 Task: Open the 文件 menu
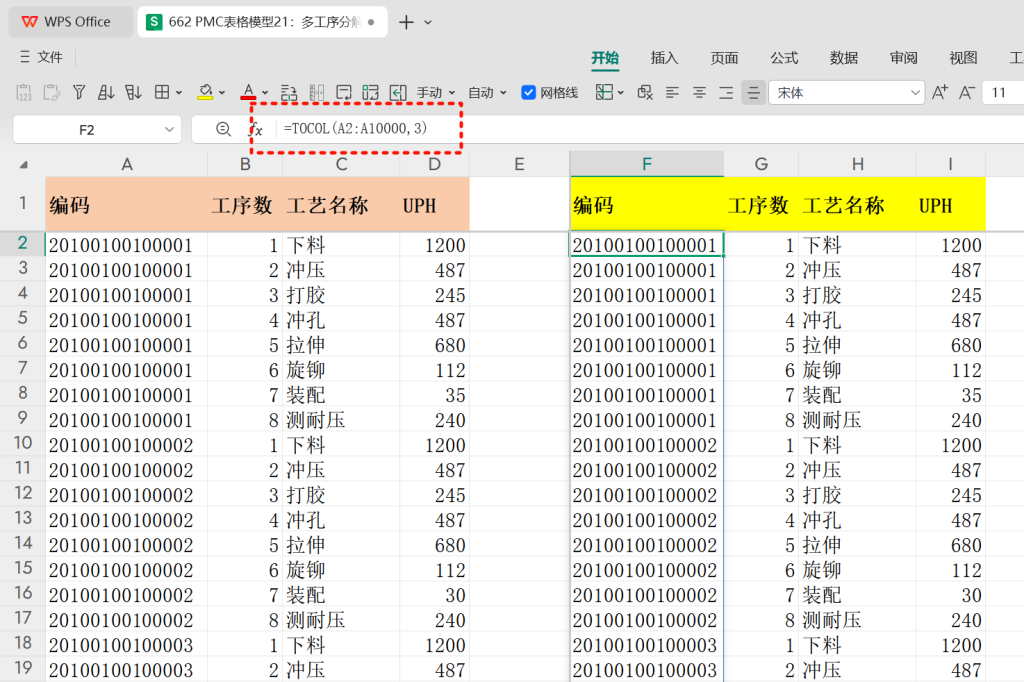tap(41, 57)
